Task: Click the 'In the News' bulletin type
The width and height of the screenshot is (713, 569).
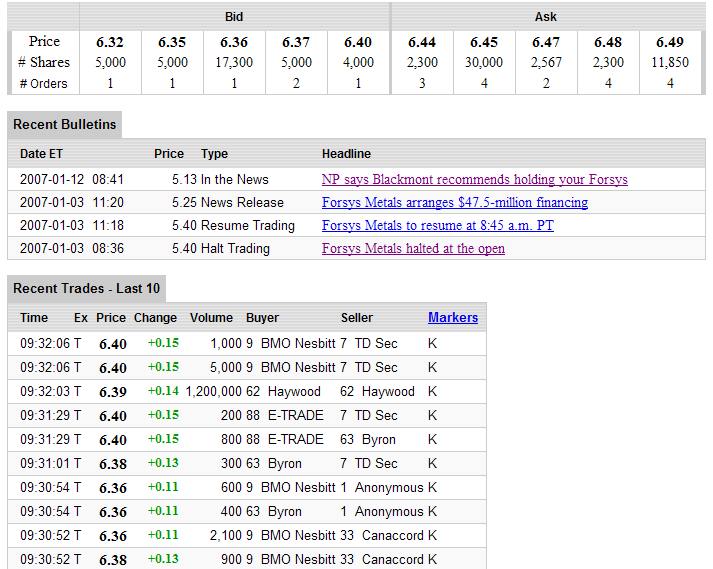Action: click(x=235, y=180)
